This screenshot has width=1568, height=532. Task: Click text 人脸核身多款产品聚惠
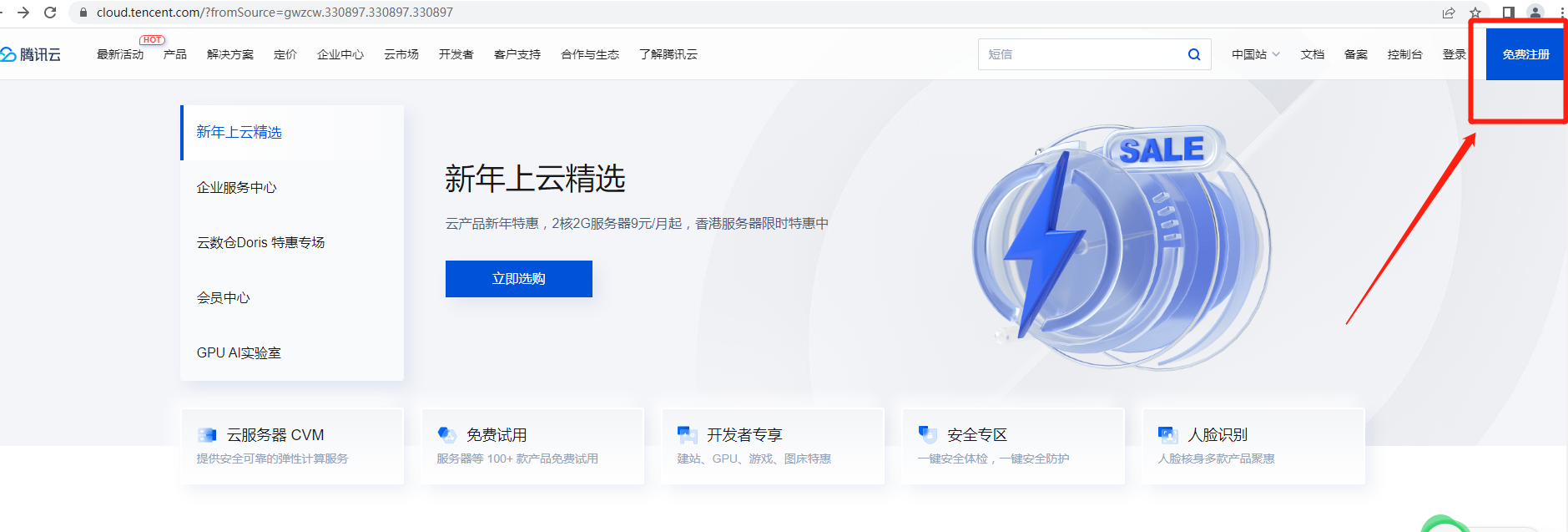[1216, 459]
